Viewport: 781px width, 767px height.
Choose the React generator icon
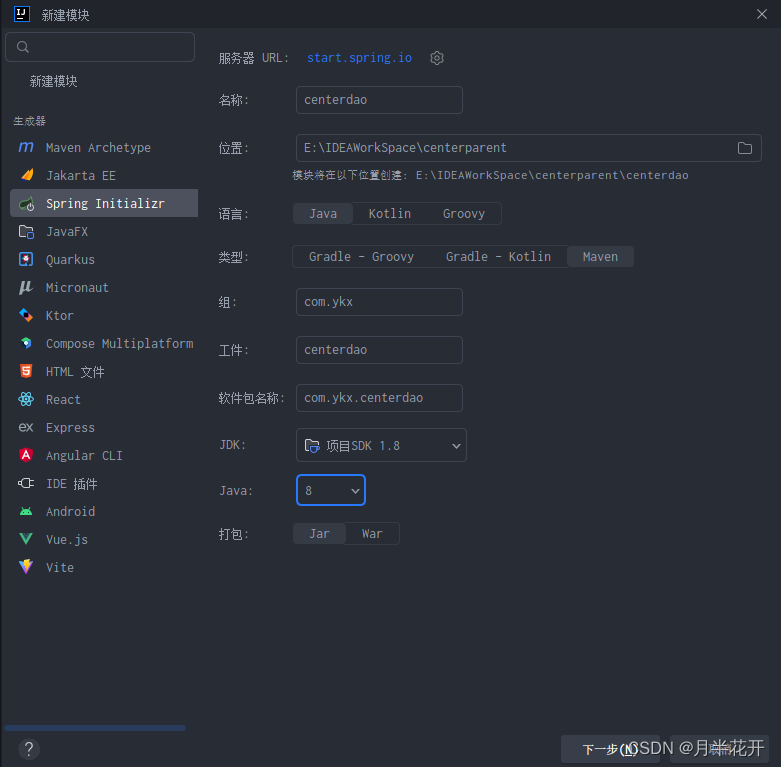[26, 400]
